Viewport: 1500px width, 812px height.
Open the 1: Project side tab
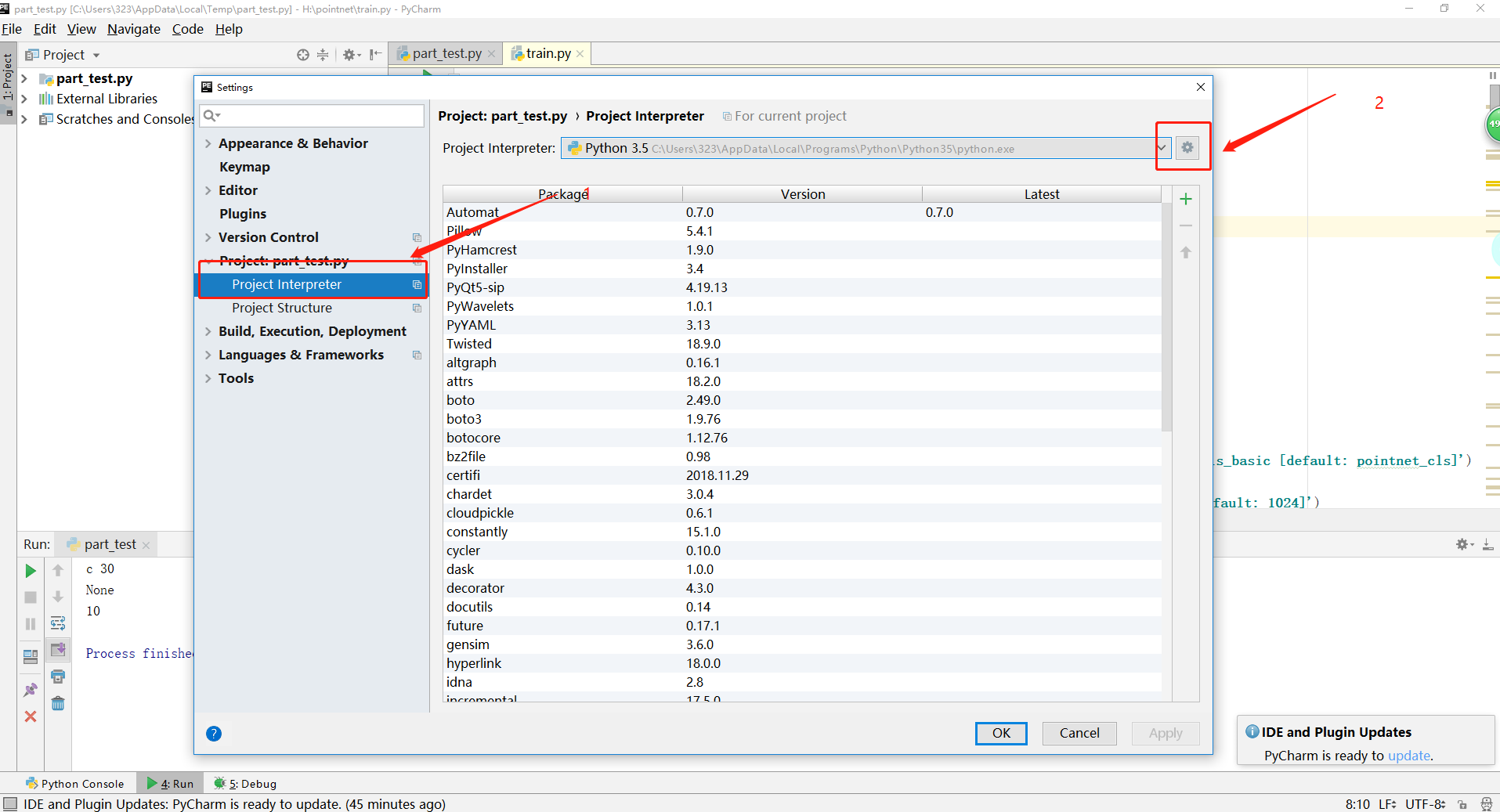coord(8,82)
